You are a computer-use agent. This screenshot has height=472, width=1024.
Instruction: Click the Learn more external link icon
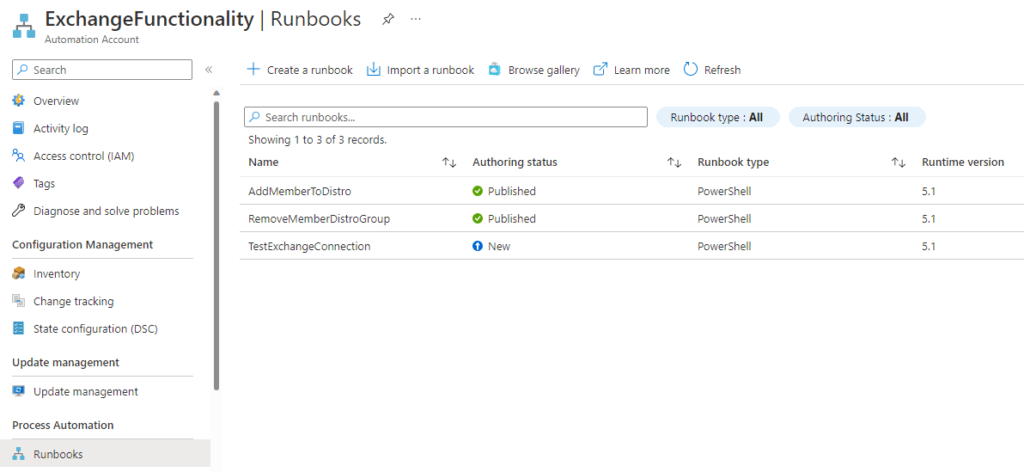click(600, 69)
